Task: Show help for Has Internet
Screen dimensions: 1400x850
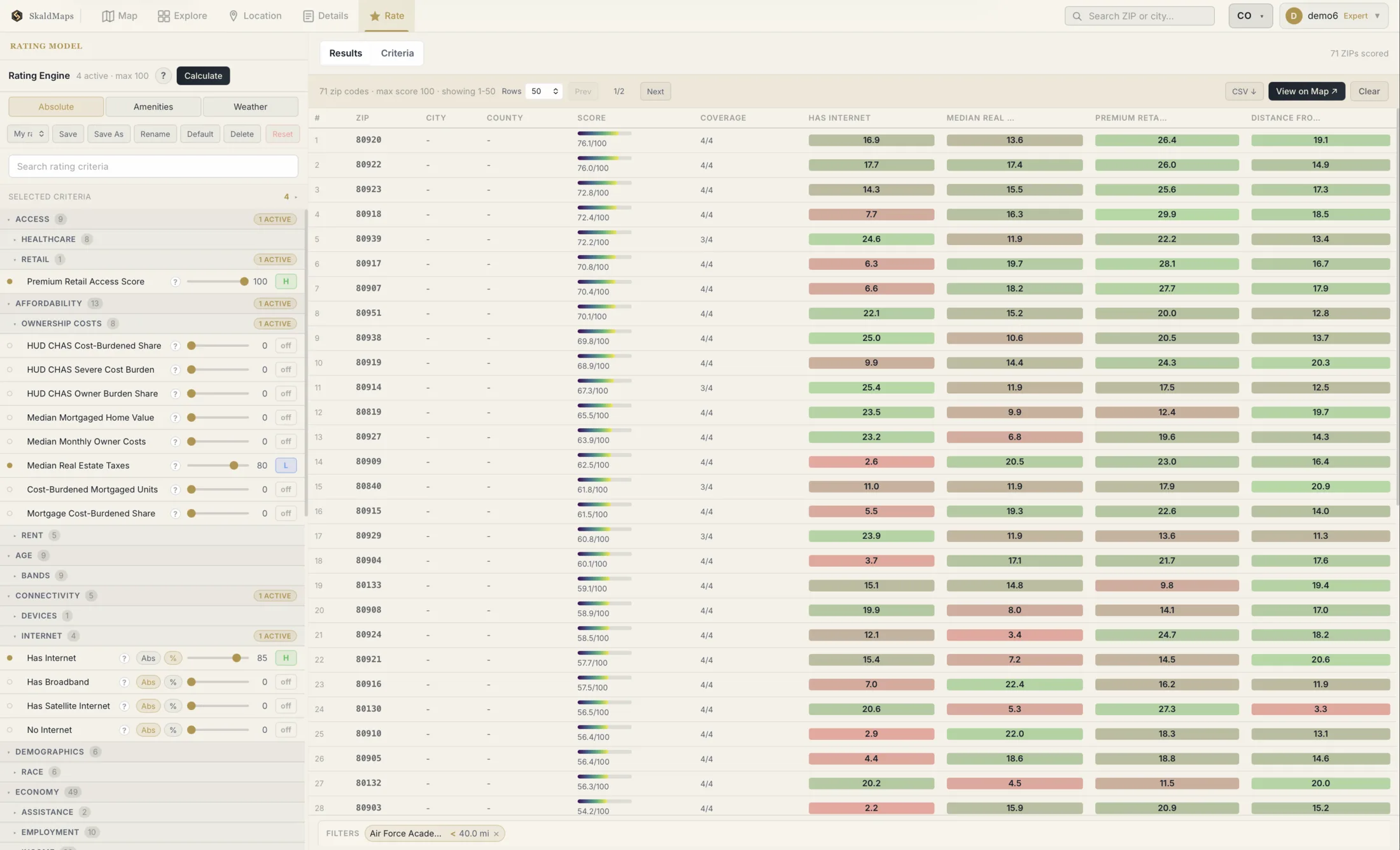Action: [x=124, y=658]
